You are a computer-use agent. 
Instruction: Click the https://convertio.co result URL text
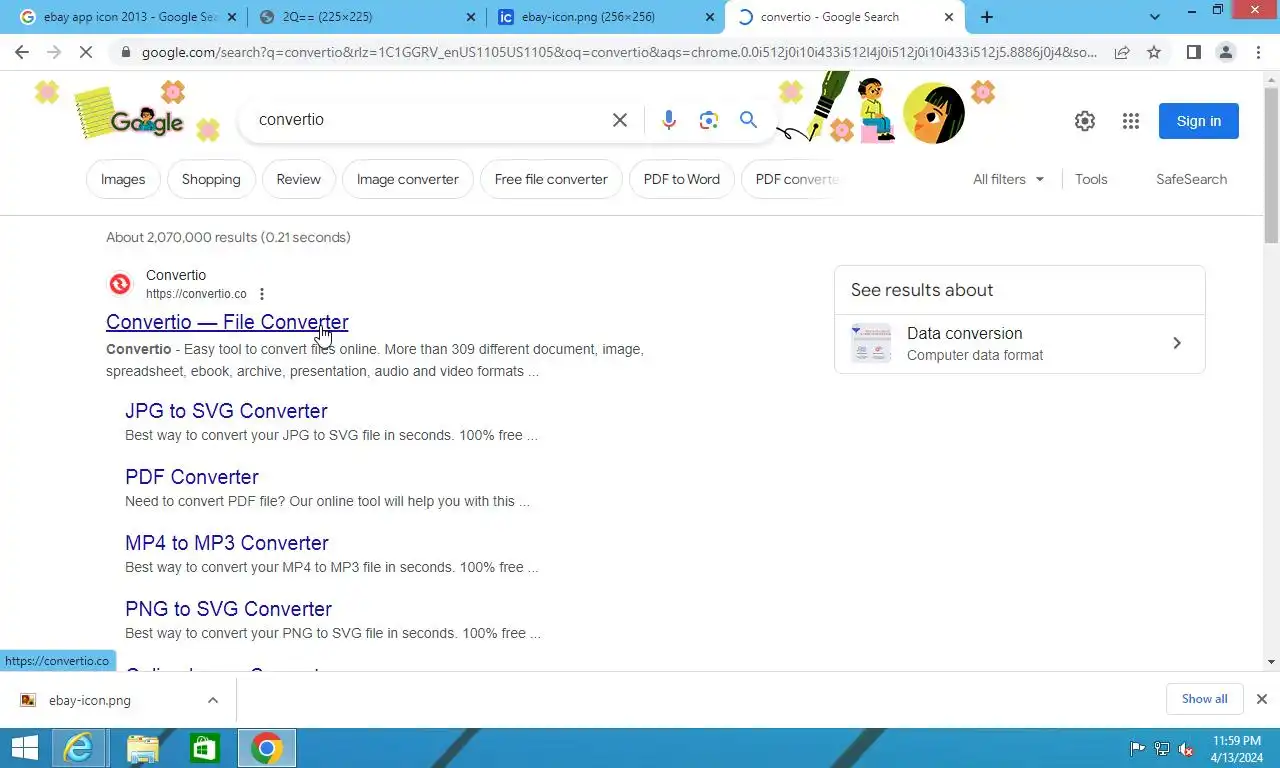click(x=196, y=294)
